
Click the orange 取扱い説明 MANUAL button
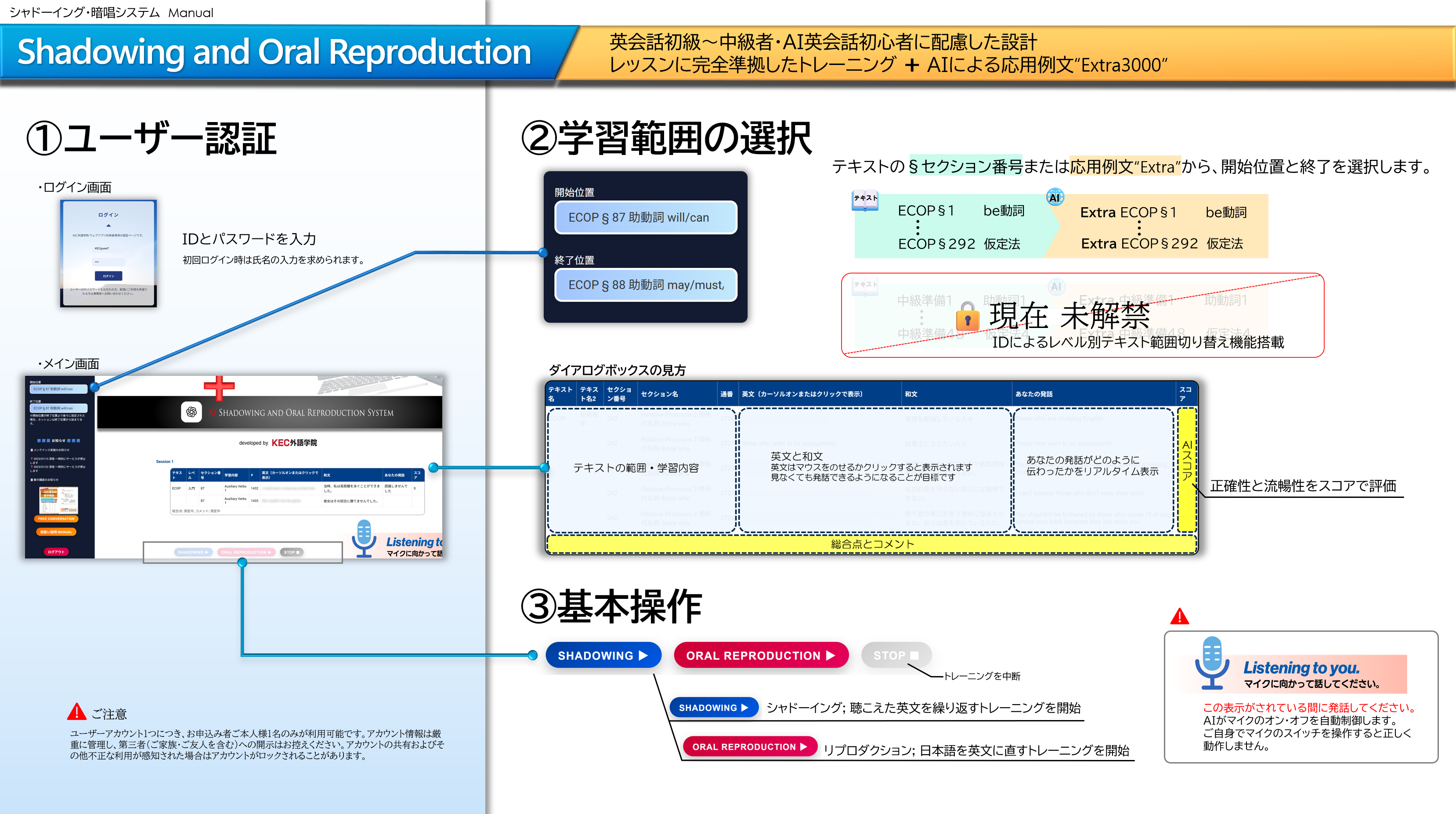[56, 532]
